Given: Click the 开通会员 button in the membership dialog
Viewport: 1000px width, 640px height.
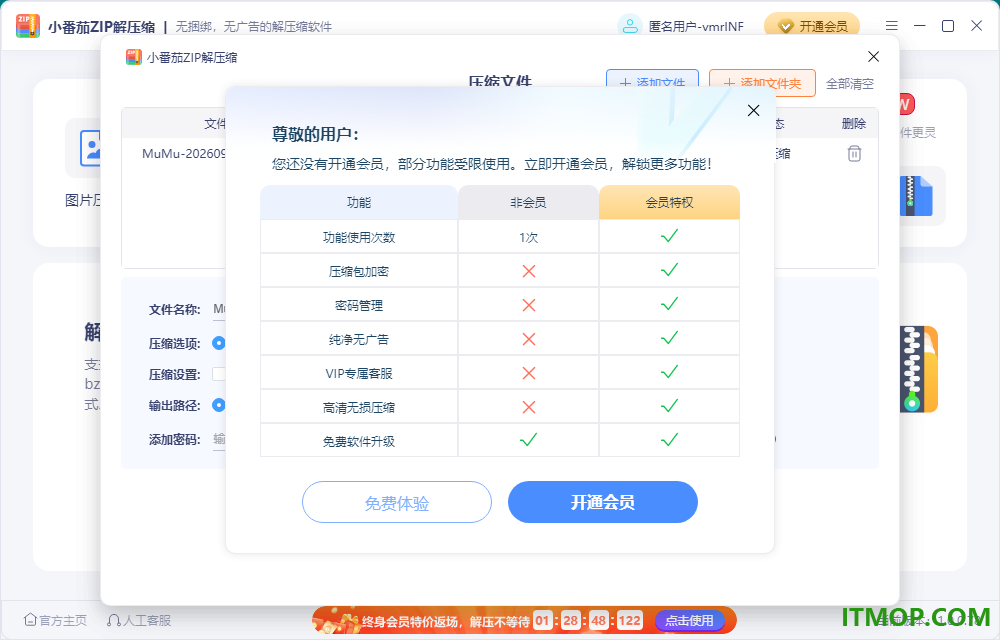Looking at the screenshot, I should click(603, 502).
